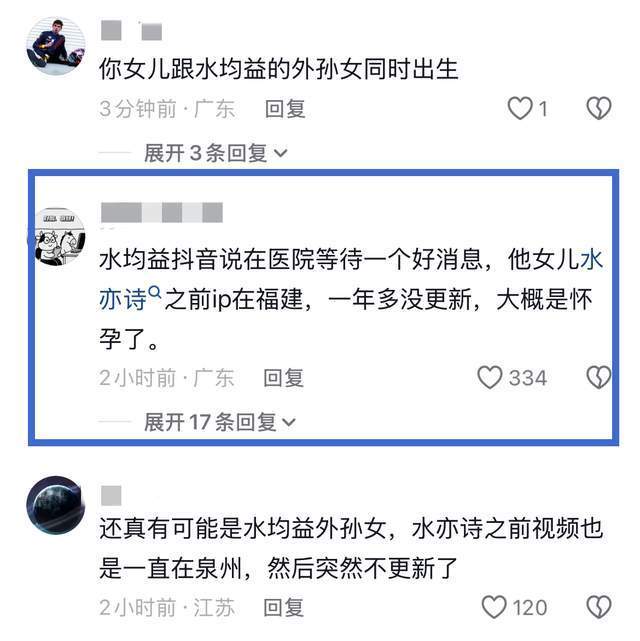Reply to the 3分钟前 广东 comment

click(285, 109)
